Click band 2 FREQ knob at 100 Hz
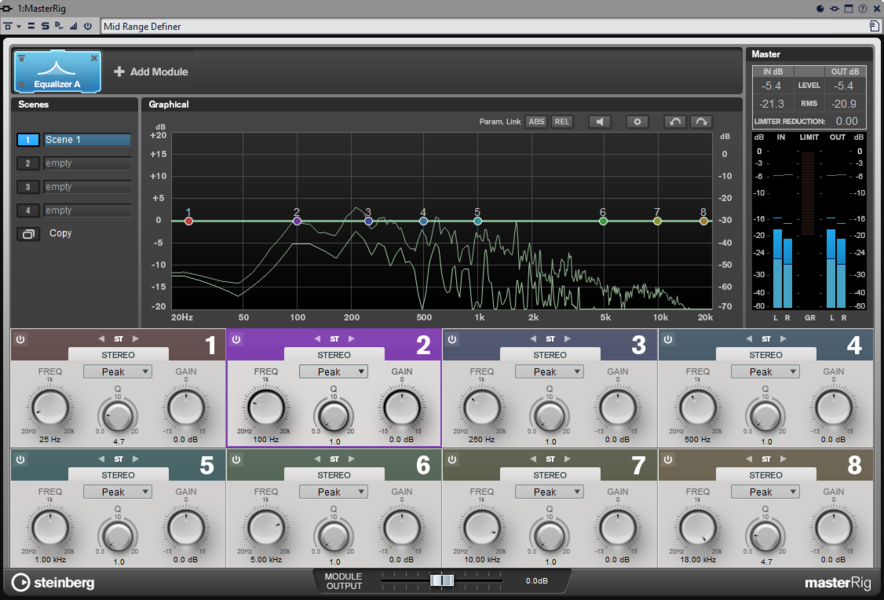 [266, 408]
